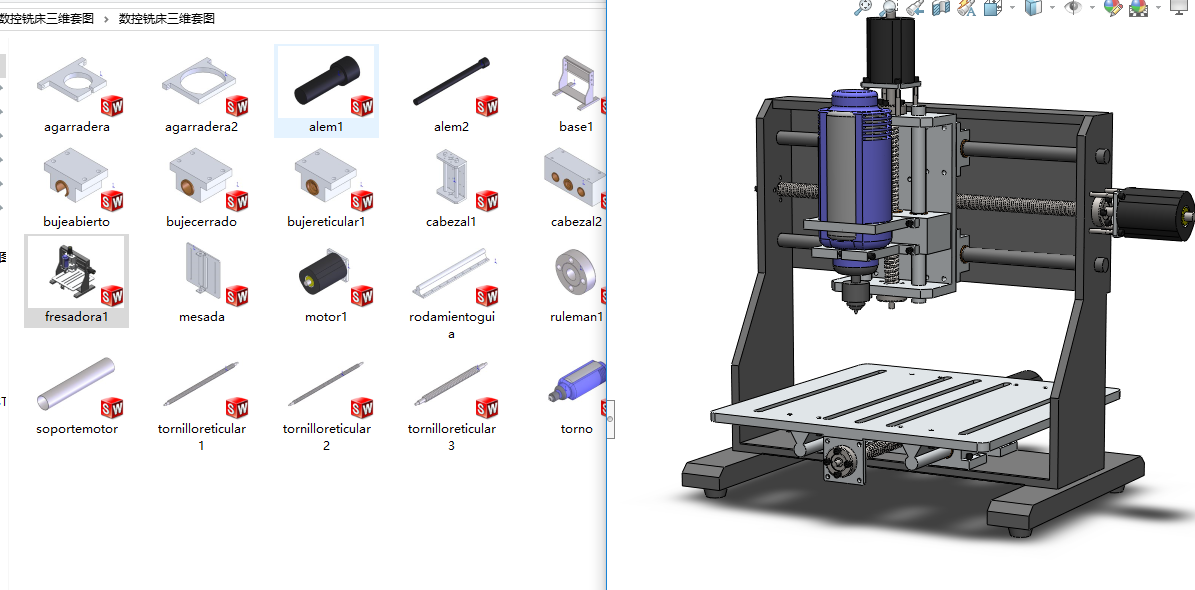Select the cabezal1 part file
Screen dimensions: 1195x590
coord(451,187)
